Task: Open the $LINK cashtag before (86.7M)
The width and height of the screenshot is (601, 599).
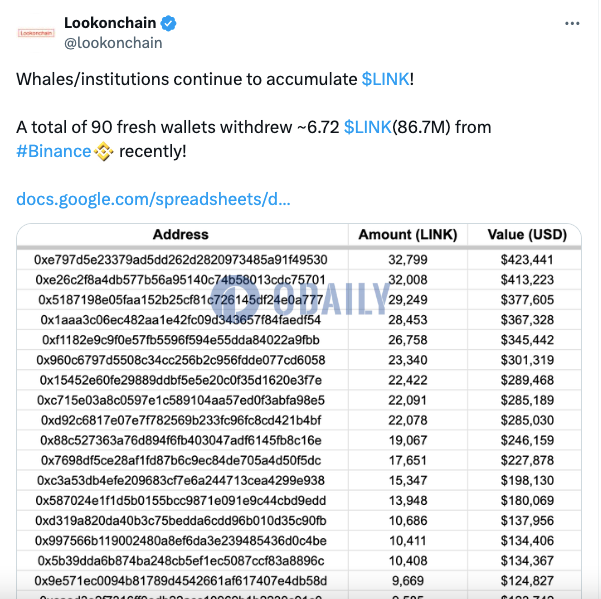Action: (x=368, y=127)
